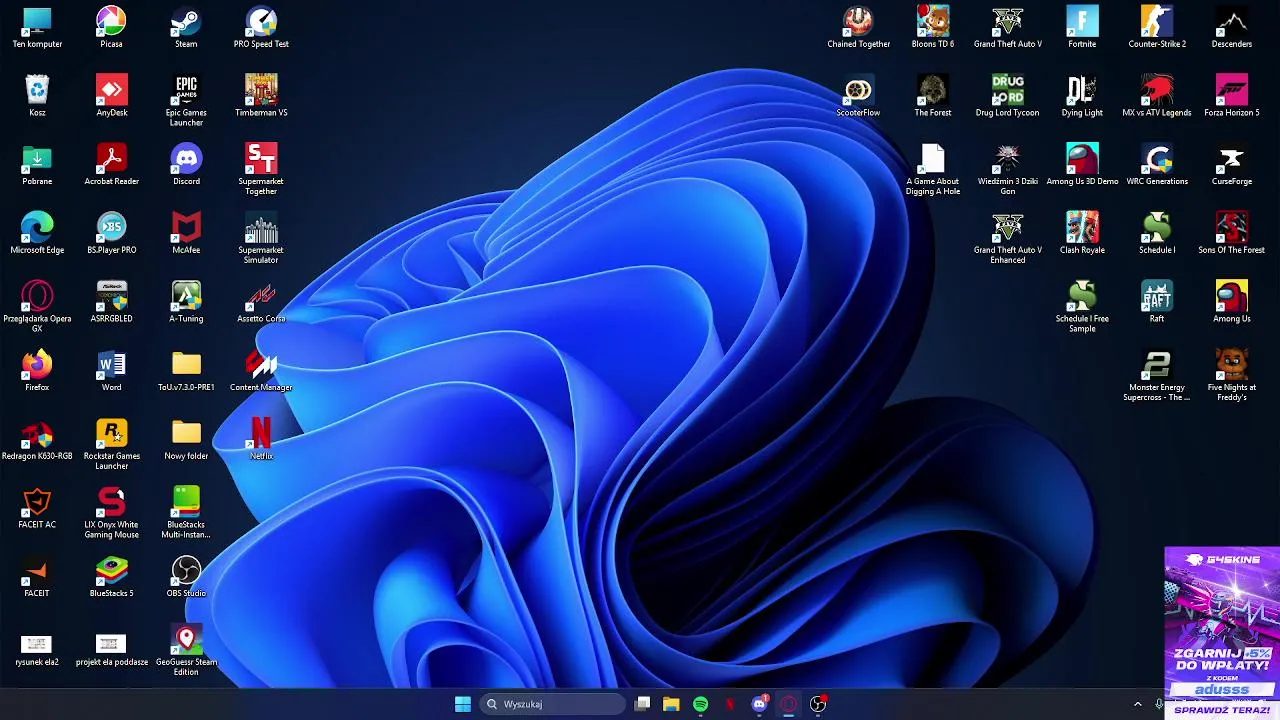This screenshot has height=720, width=1280.
Task: Focus the Wyszukaj taskbar search box
Action: 553,704
